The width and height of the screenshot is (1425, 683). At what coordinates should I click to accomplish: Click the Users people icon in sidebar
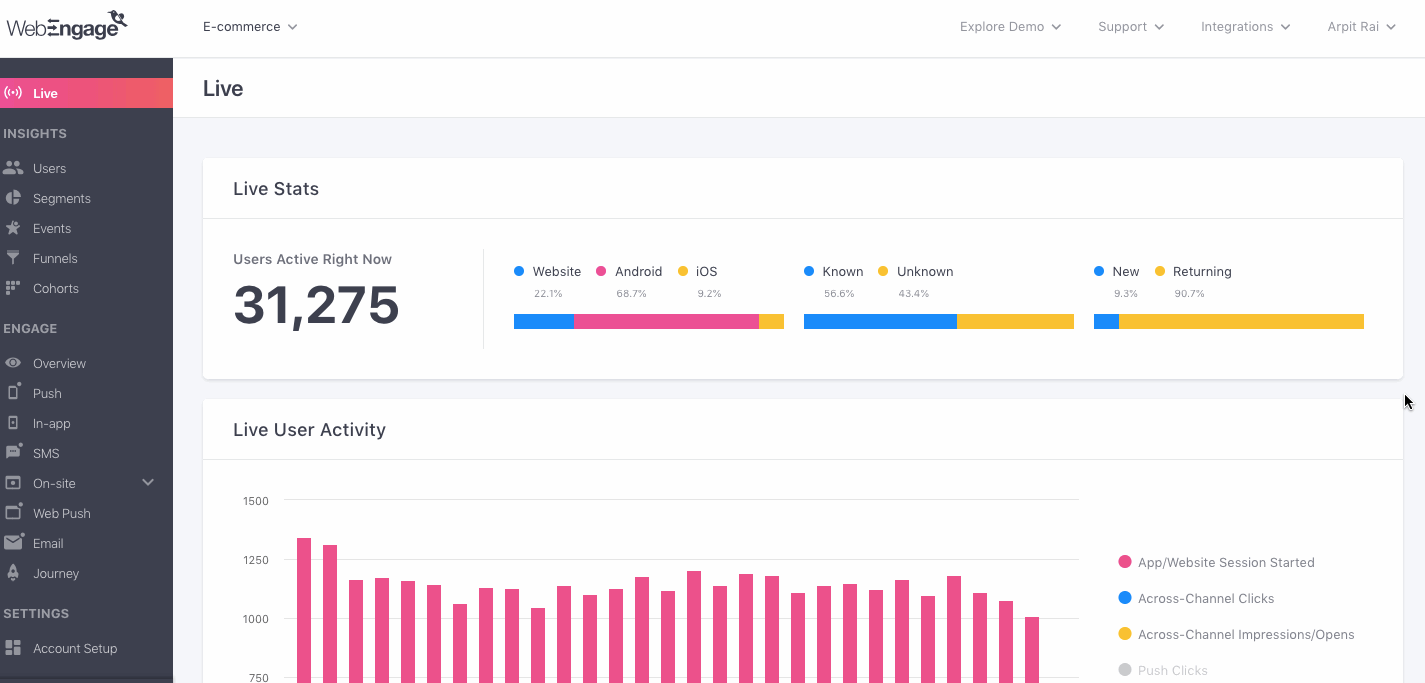tap(13, 168)
